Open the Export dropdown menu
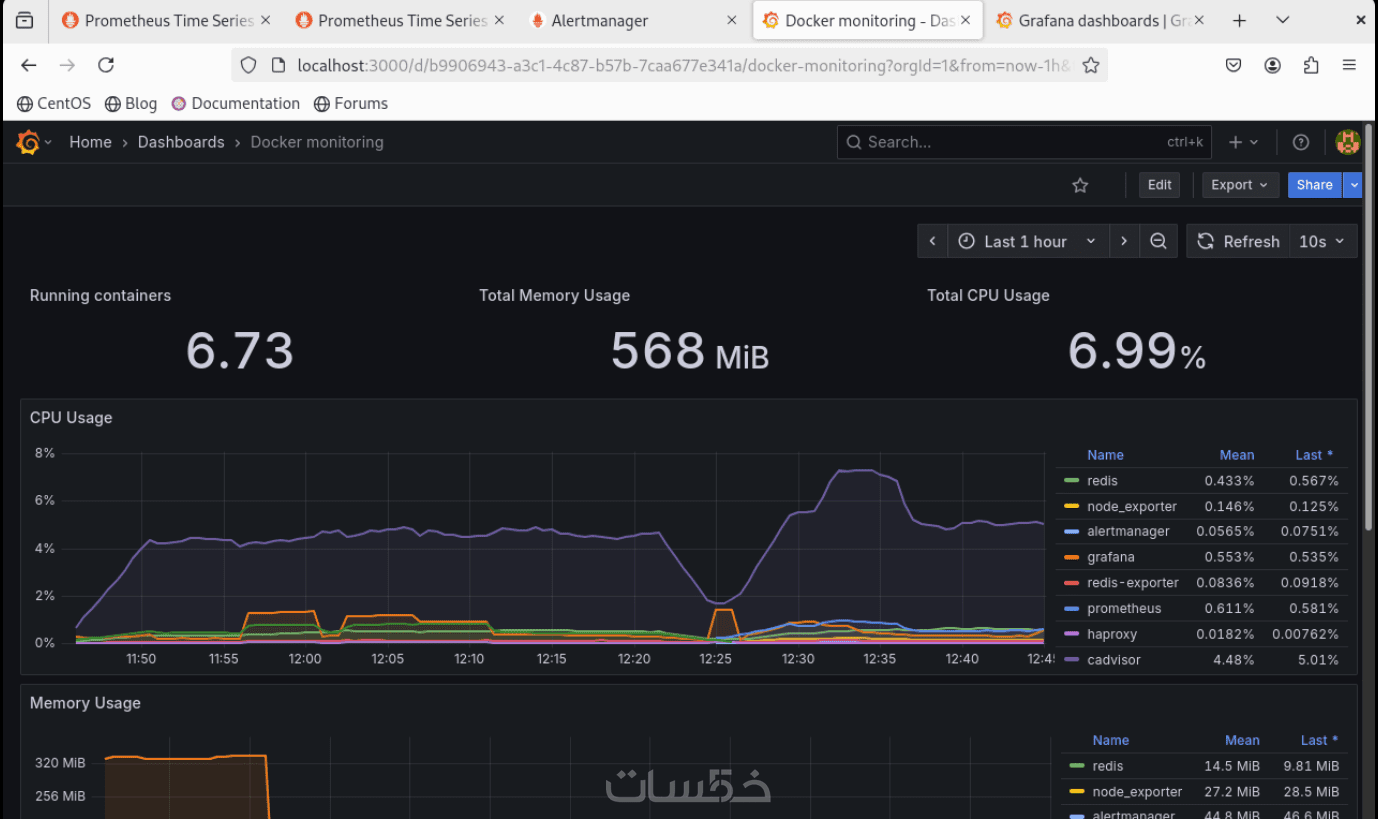Image resolution: width=1378 pixels, height=819 pixels. tap(1239, 185)
